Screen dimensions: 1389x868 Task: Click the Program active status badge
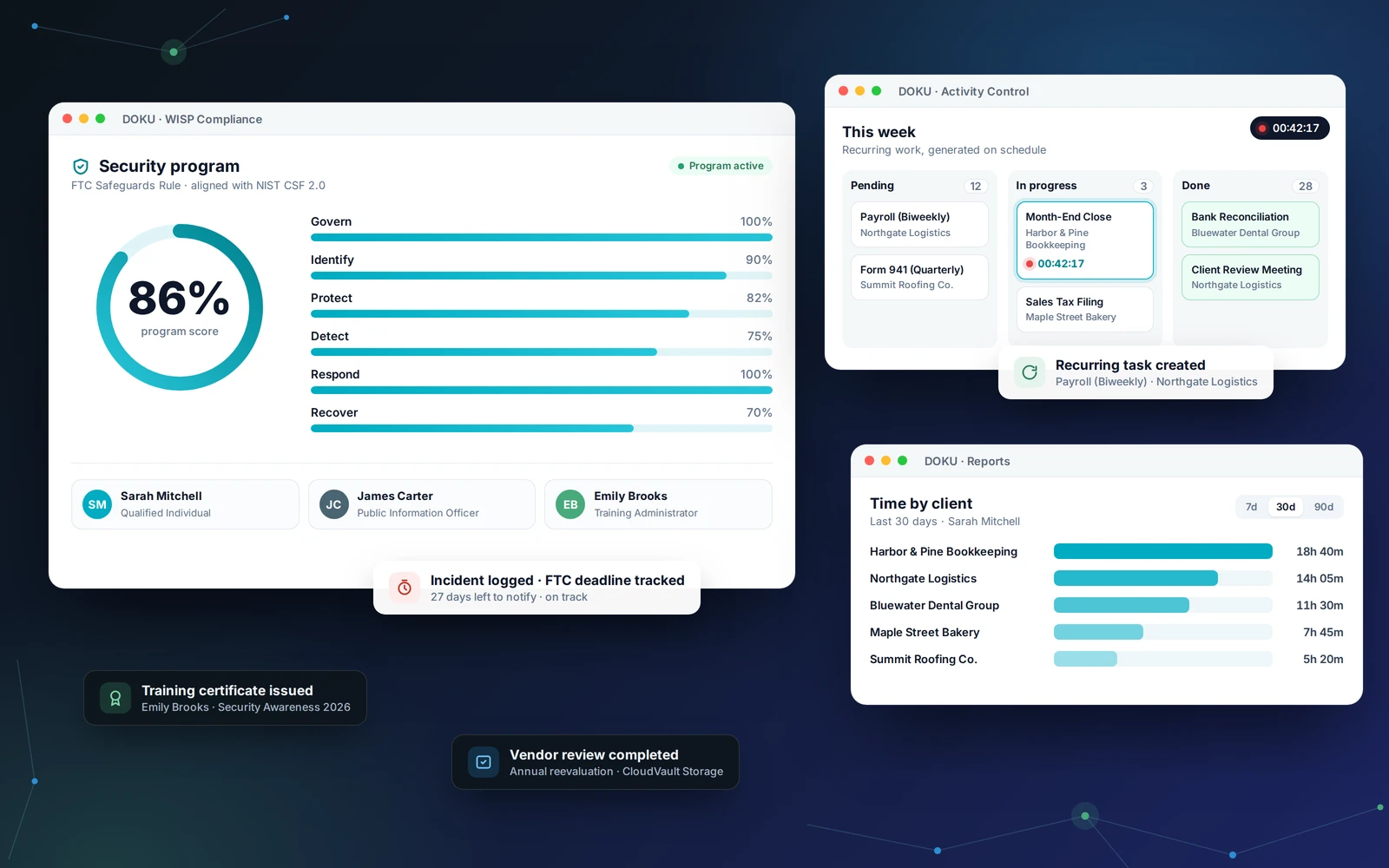point(721,166)
